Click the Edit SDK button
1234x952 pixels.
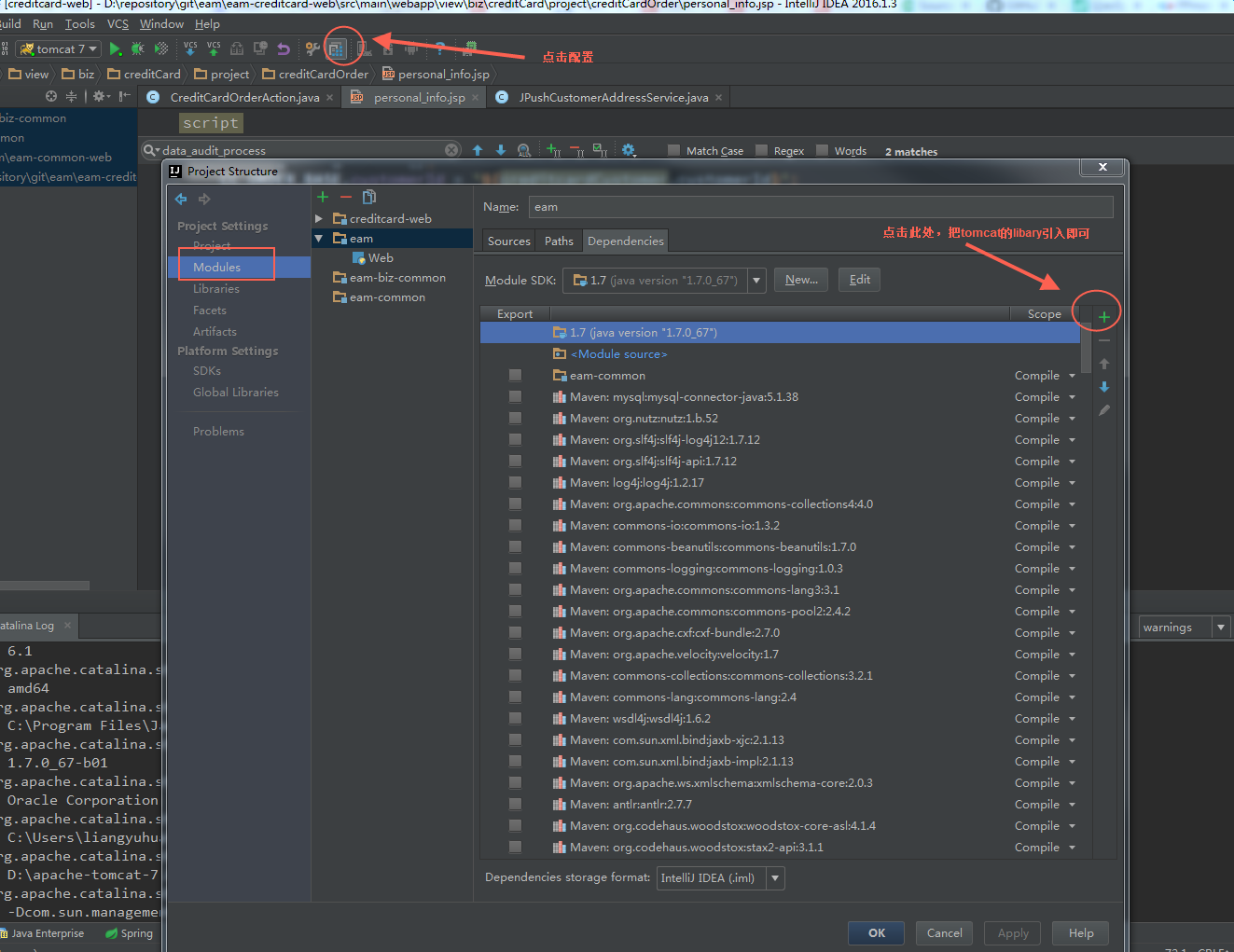coord(860,280)
